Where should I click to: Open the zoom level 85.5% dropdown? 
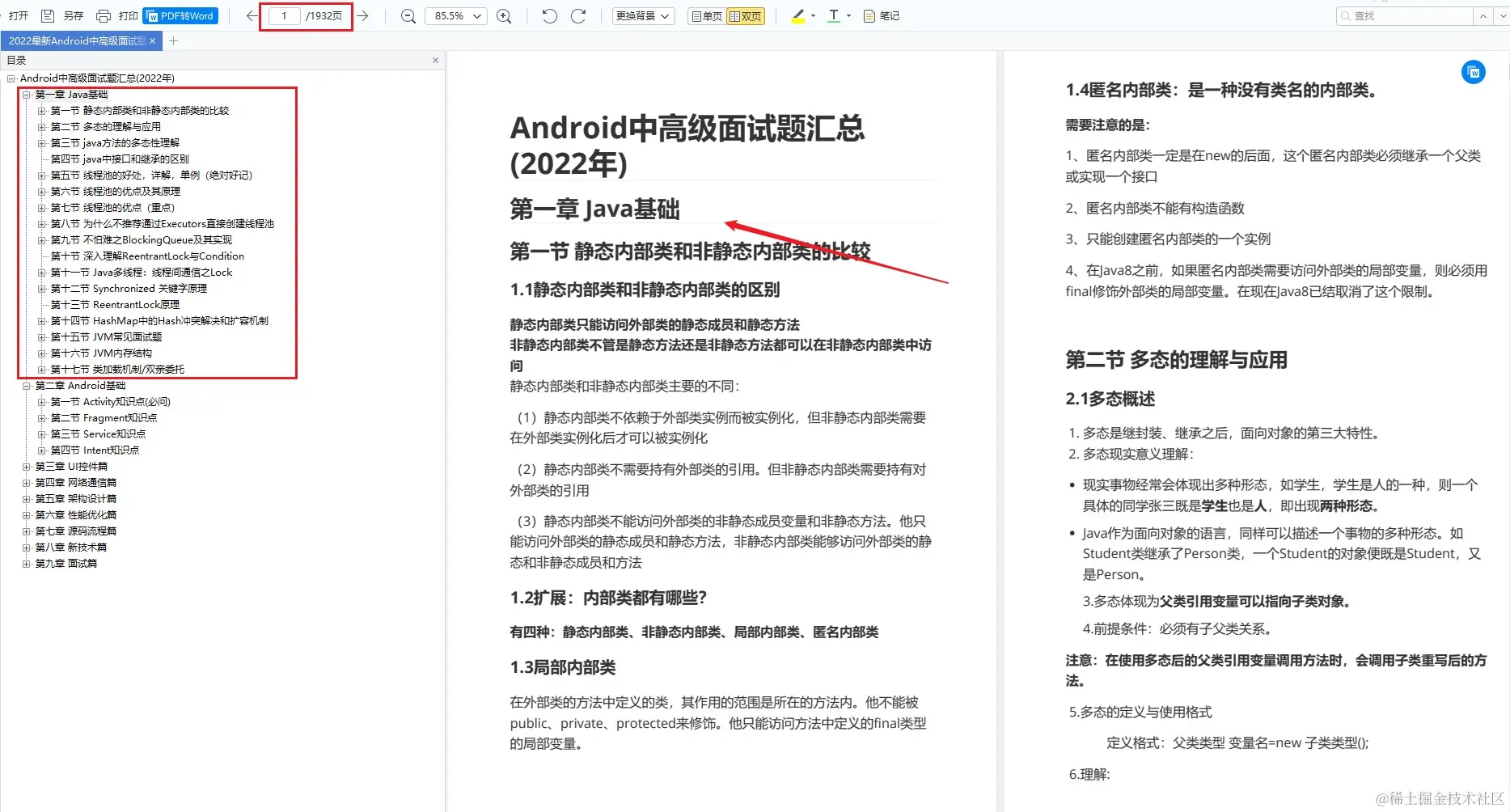point(455,15)
